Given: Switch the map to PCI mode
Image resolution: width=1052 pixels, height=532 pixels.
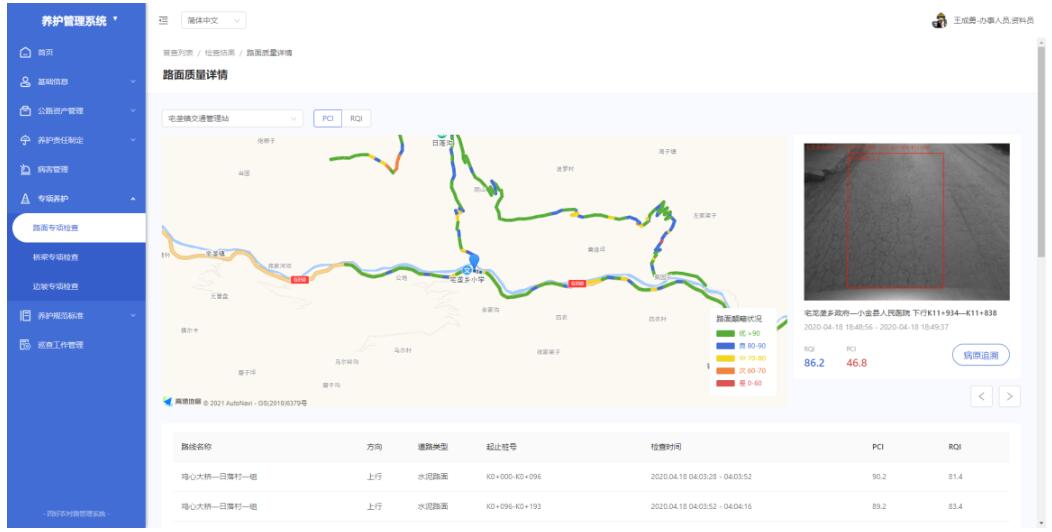Looking at the screenshot, I should (x=327, y=118).
